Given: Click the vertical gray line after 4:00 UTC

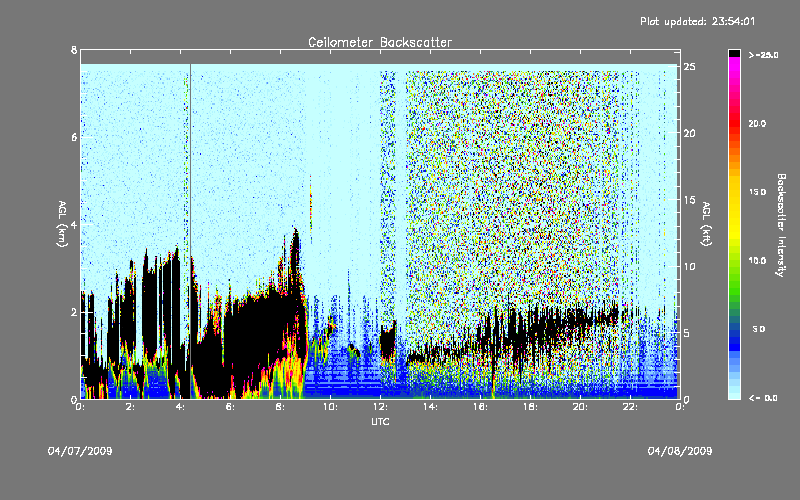Looking at the screenshot, I should 190,230.
